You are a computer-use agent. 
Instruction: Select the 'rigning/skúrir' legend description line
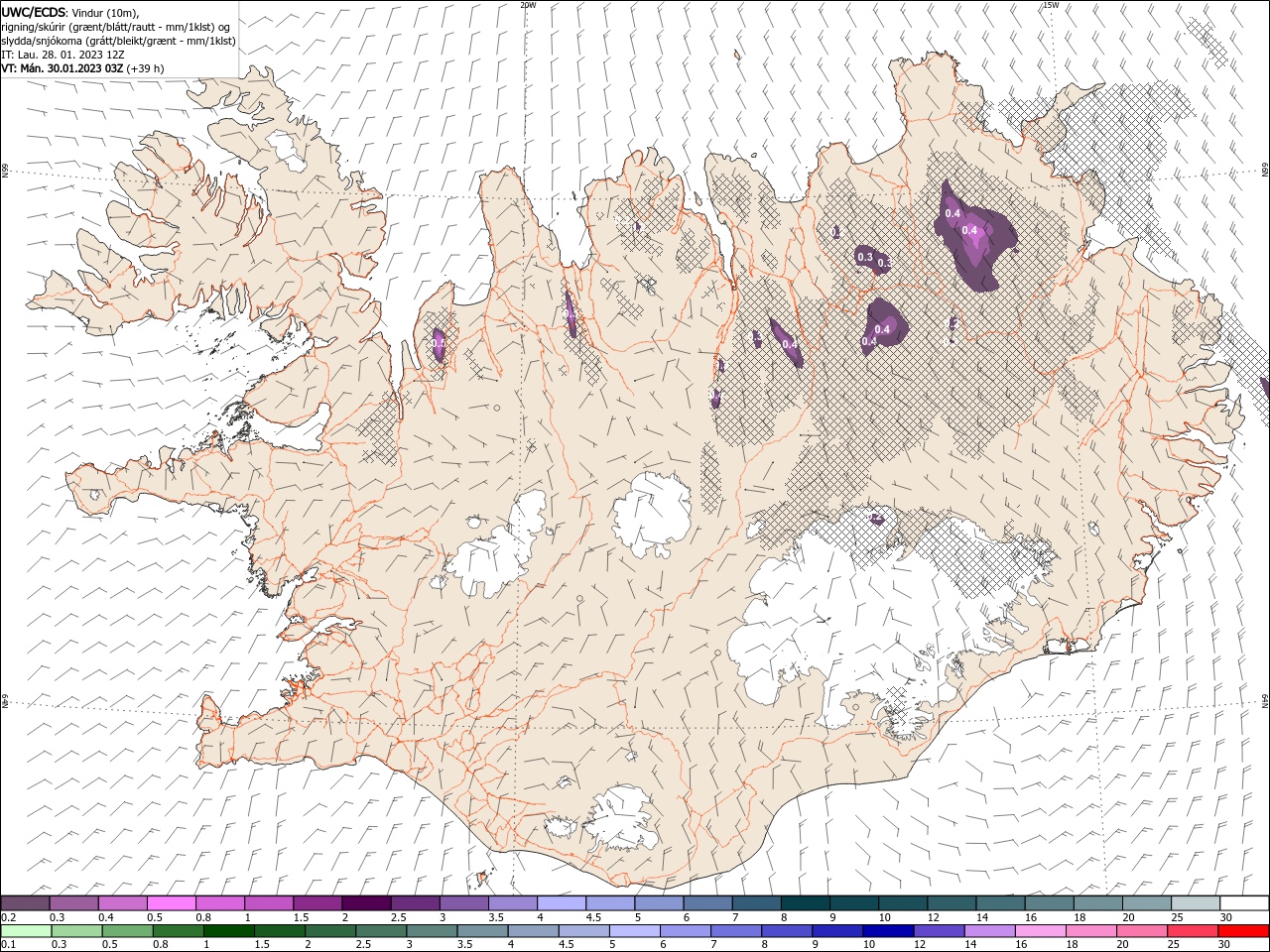(116, 26)
